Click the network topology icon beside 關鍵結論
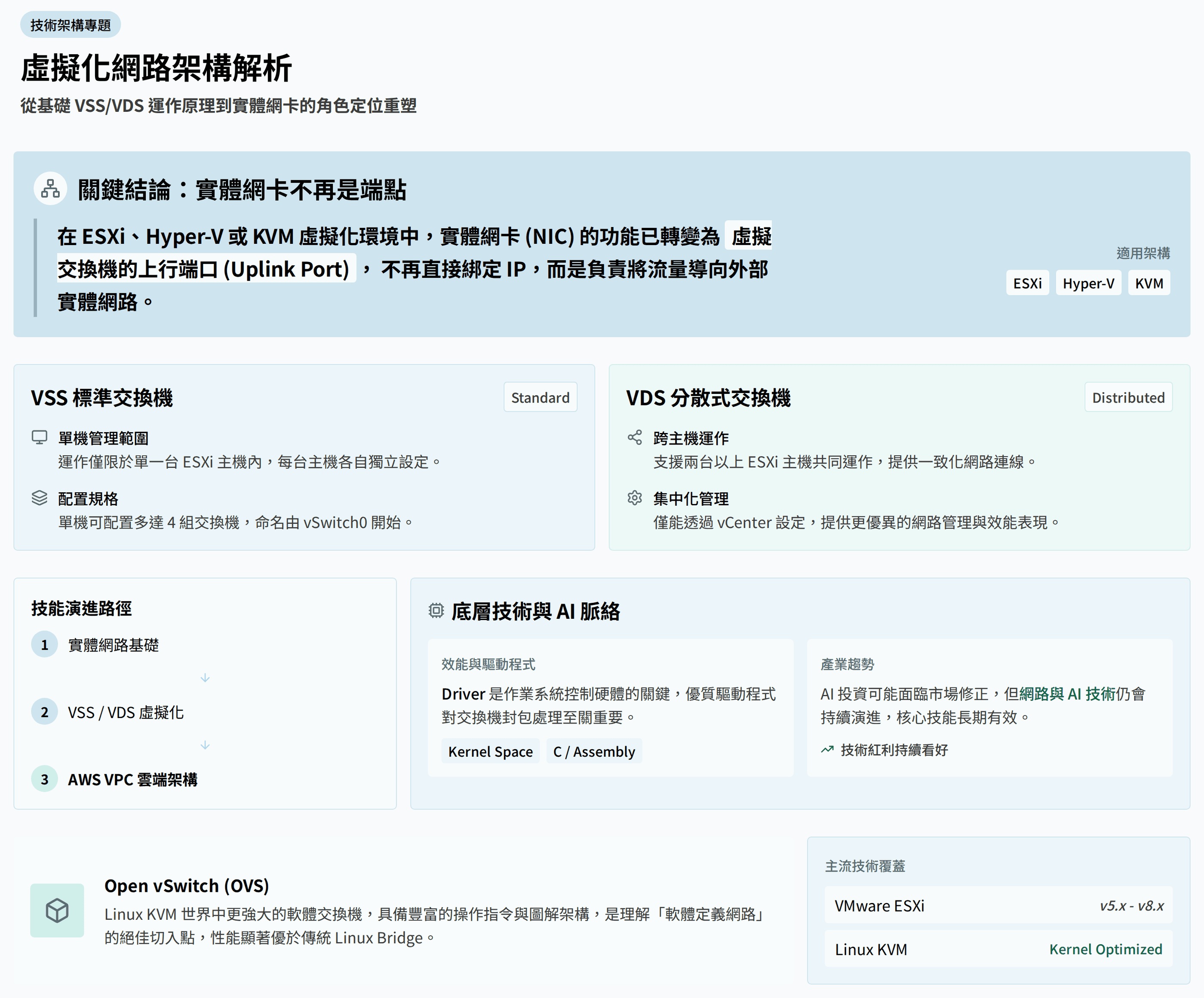 tap(50, 189)
